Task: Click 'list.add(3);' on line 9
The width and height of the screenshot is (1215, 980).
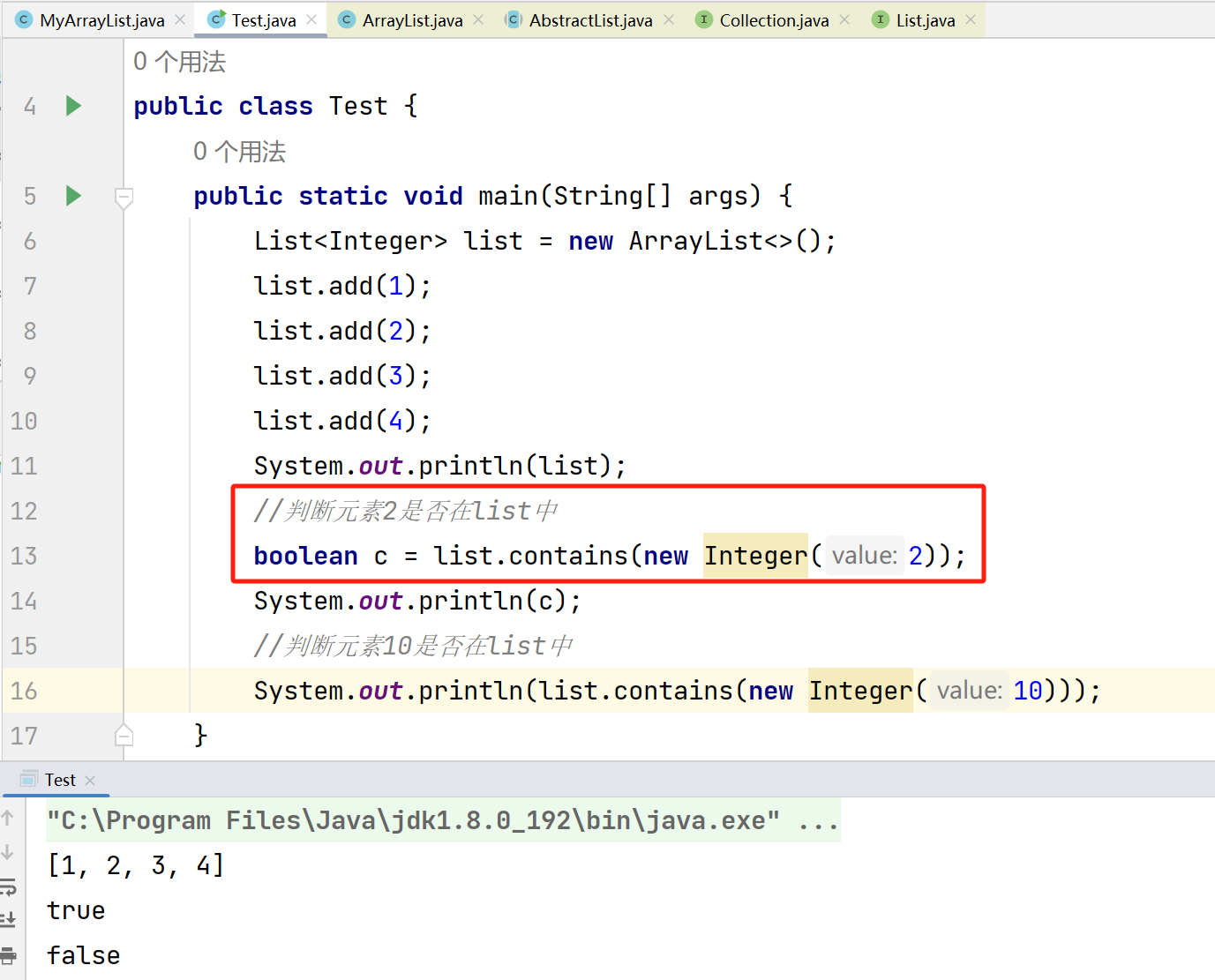Action: point(342,376)
